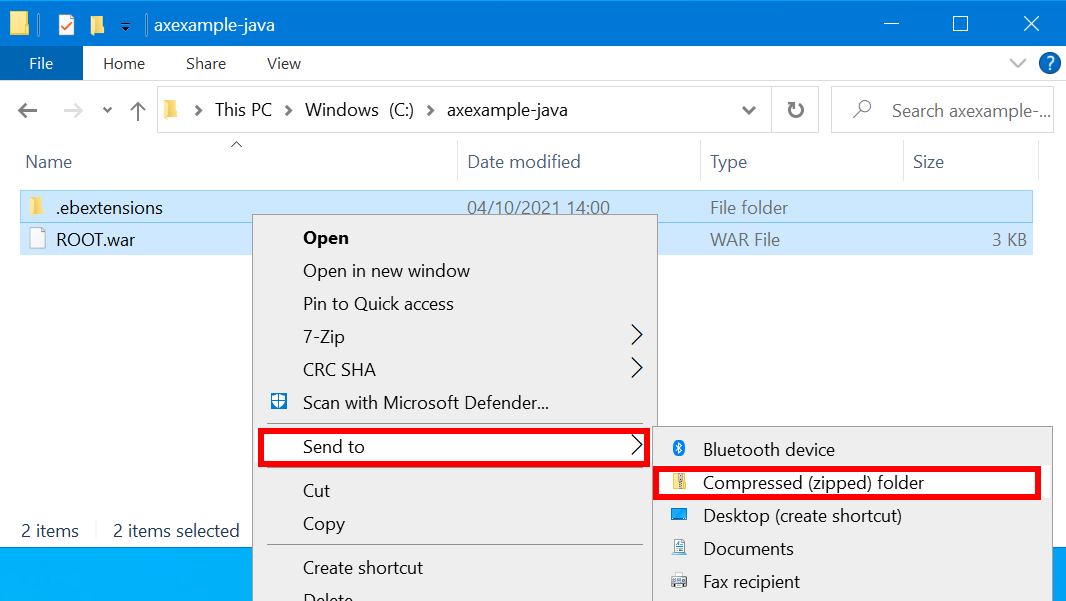Open the address bar history dropdown
Viewport: 1066px width, 601px height.
click(749, 110)
